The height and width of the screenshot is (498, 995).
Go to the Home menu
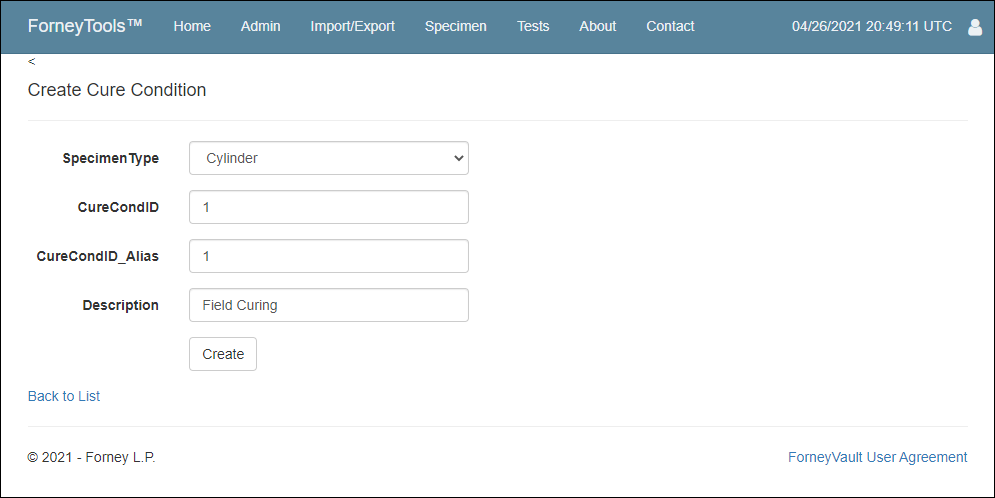pyautogui.click(x=192, y=26)
